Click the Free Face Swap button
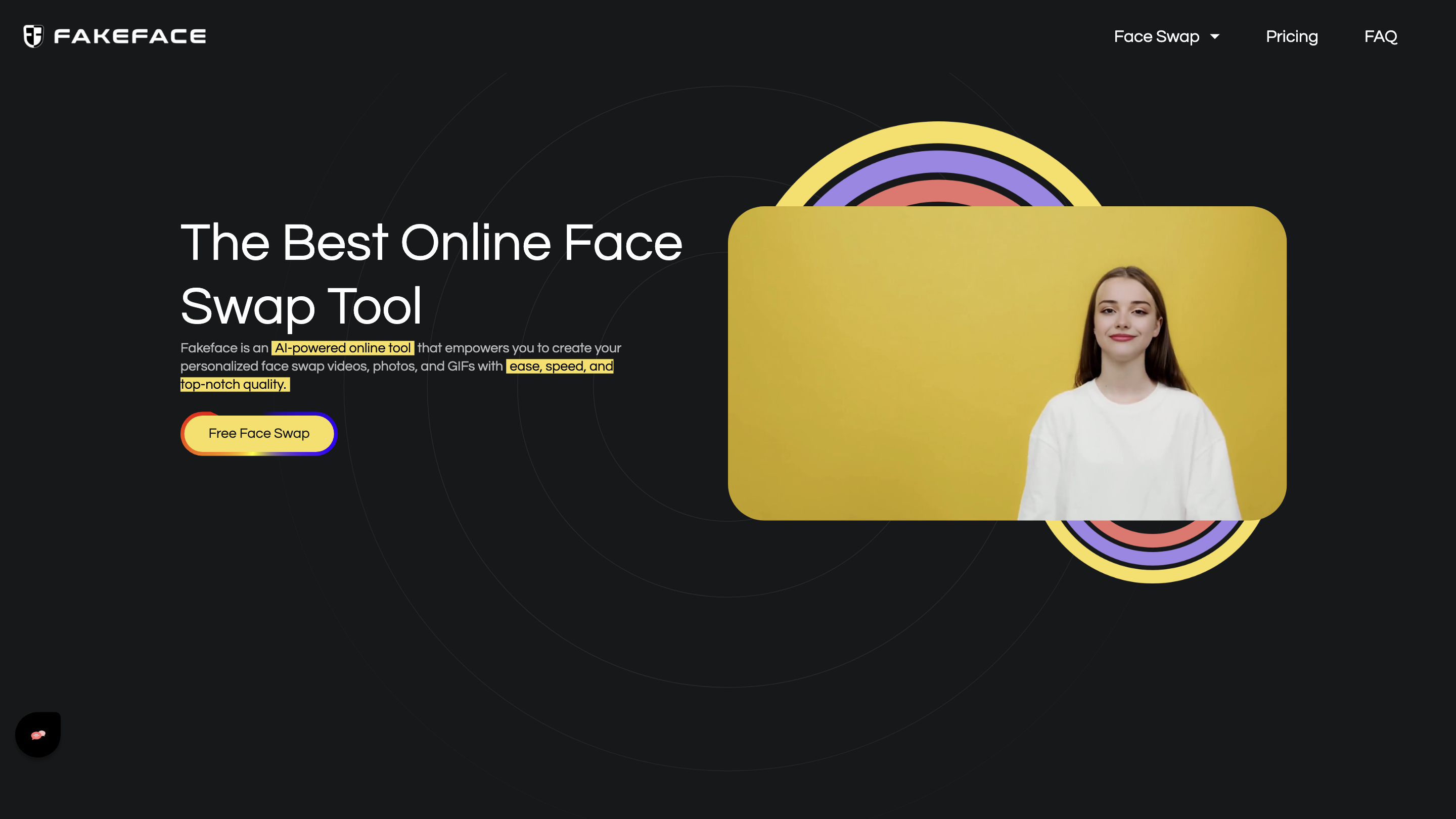Image resolution: width=1456 pixels, height=819 pixels. click(258, 434)
